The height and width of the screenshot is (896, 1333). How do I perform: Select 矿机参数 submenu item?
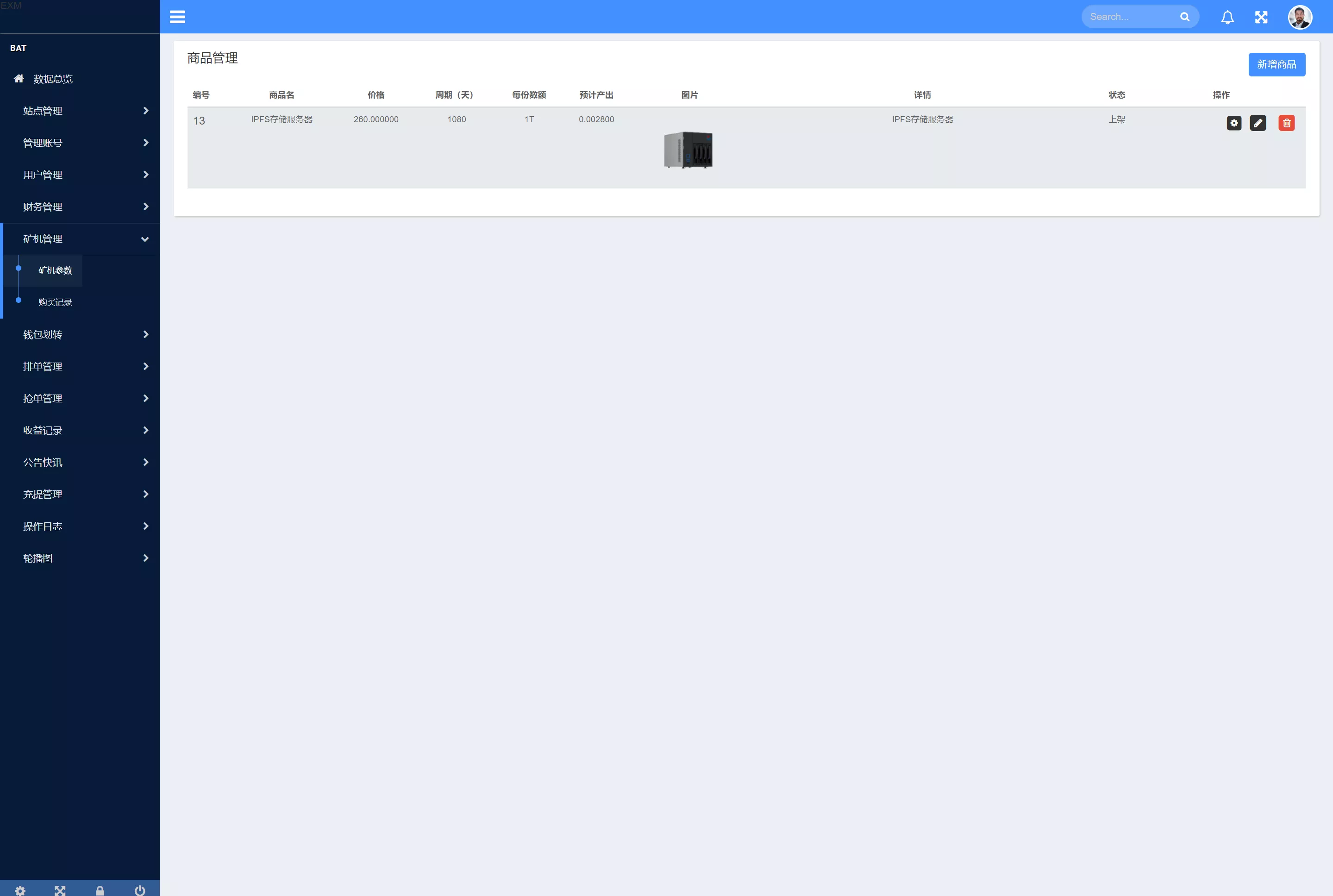click(x=54, y=270)
